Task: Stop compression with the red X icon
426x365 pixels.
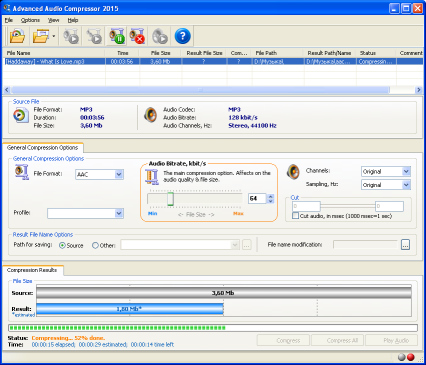Action: tap(137, 36)
